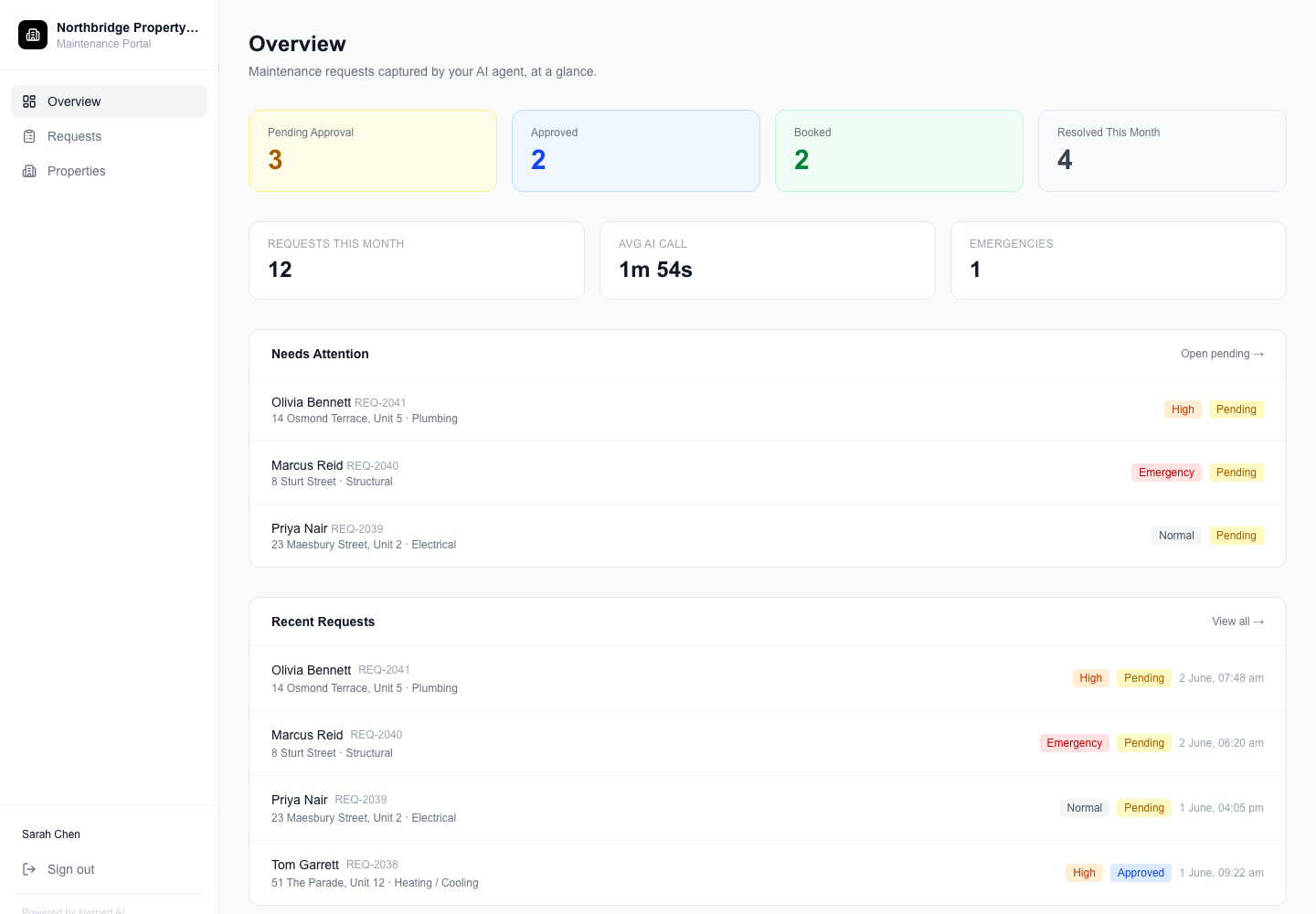The width and height of the screenshot is (1316, 914).
Task: Click the Sign out arrow icon
Action: click(29, 869)
